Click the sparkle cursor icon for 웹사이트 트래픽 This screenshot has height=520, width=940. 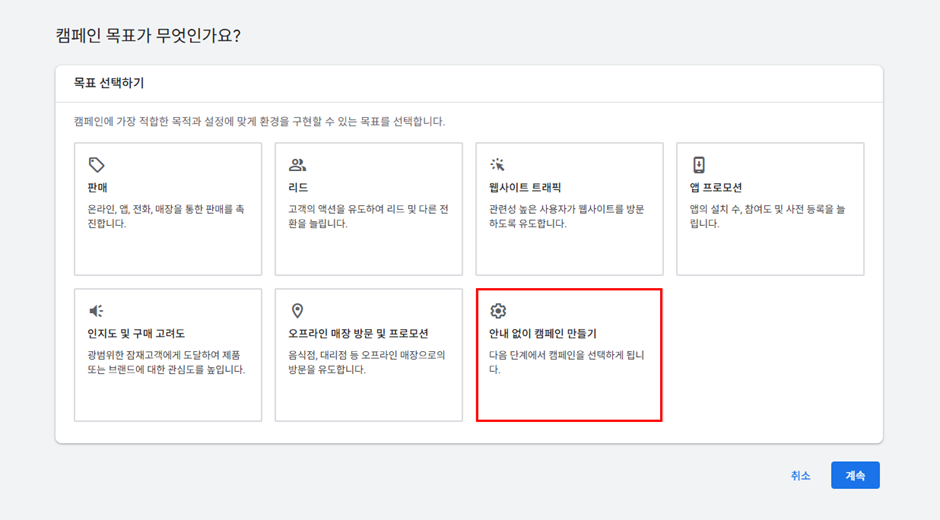[498, 164]
